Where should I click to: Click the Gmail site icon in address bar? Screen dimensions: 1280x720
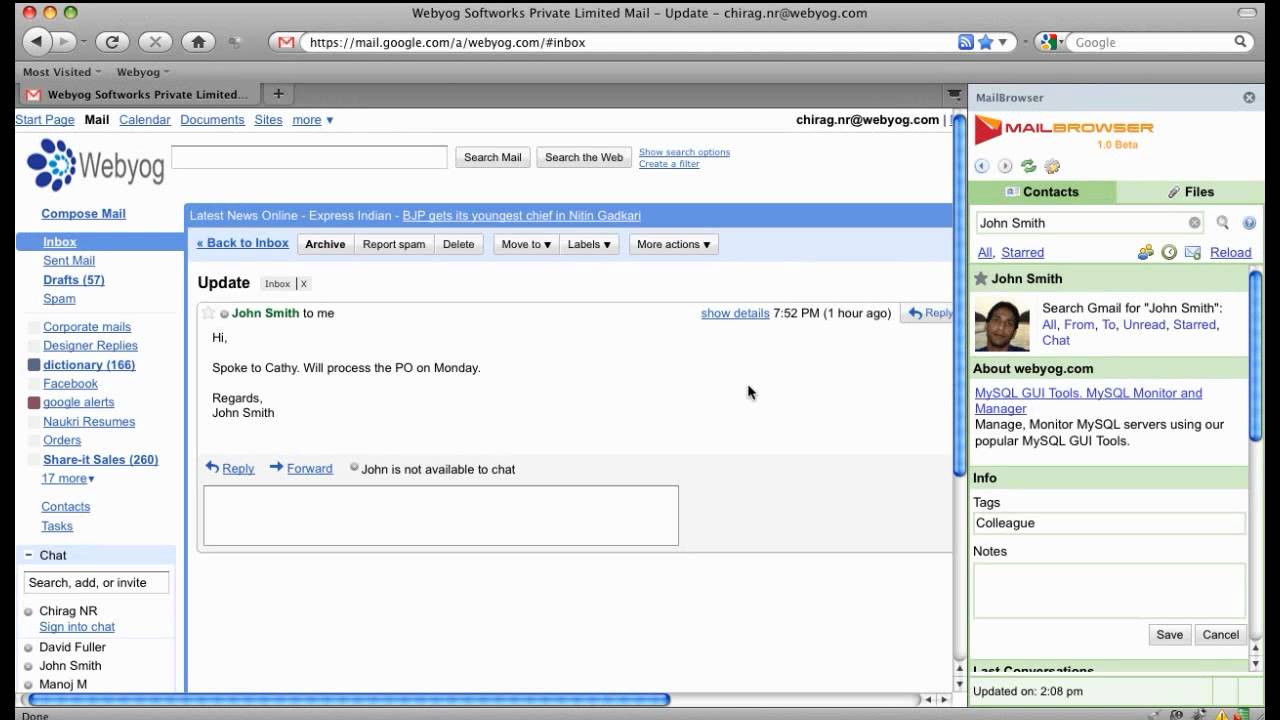coord(286,42)
